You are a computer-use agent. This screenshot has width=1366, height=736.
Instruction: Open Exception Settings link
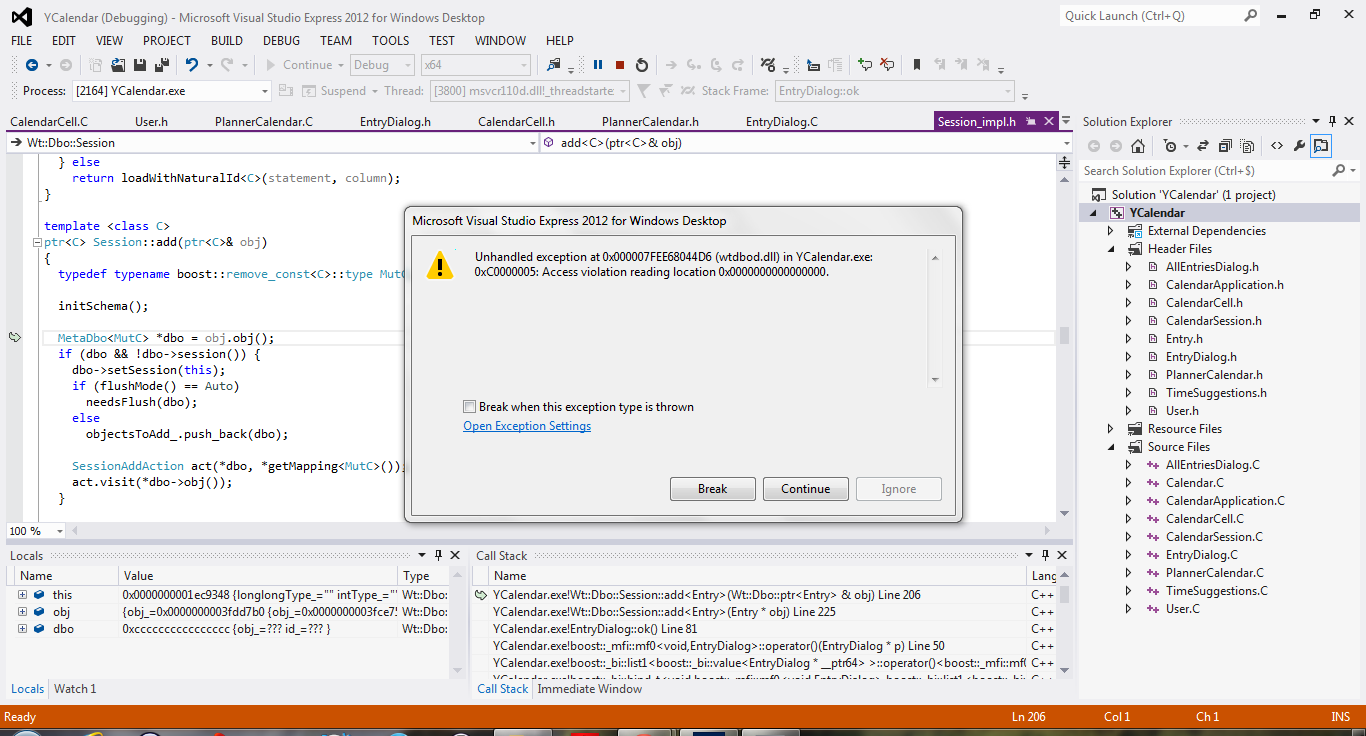coord(527,426)
